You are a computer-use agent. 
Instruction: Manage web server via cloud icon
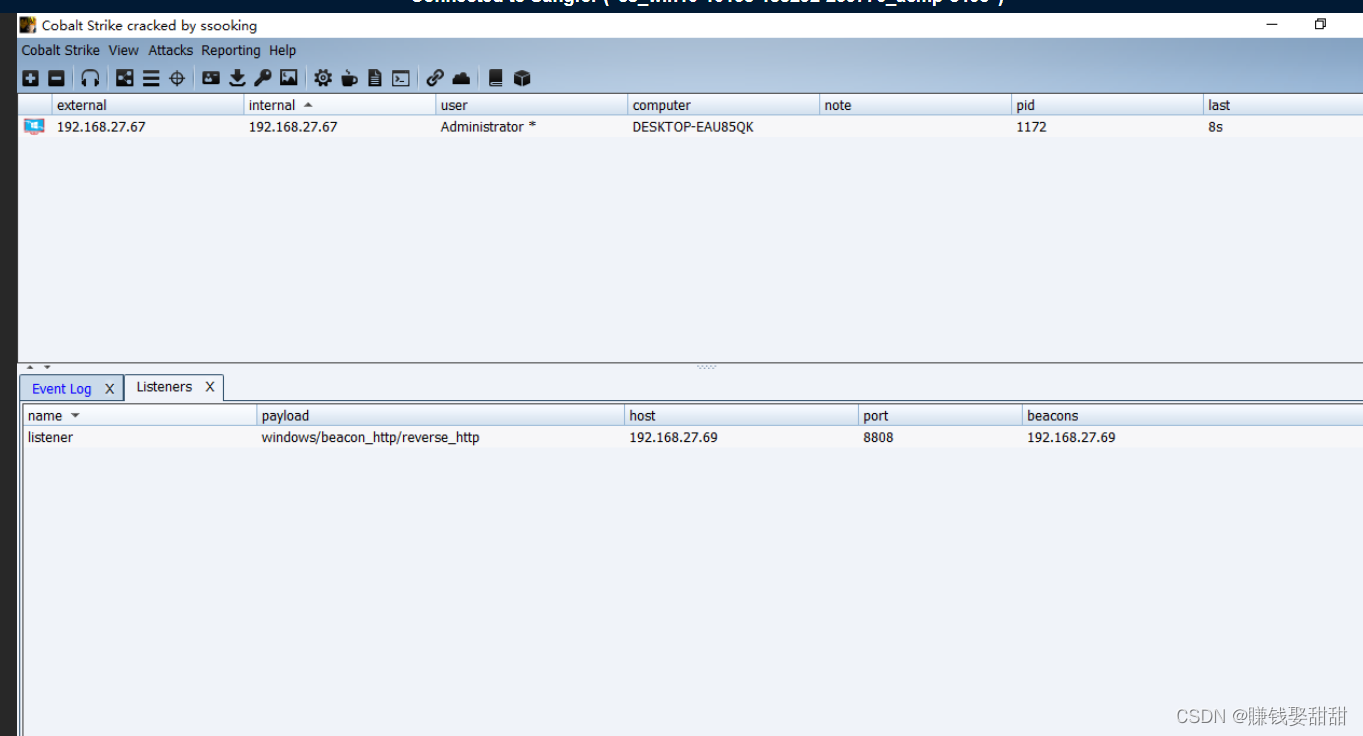click(x=461, y=78)
